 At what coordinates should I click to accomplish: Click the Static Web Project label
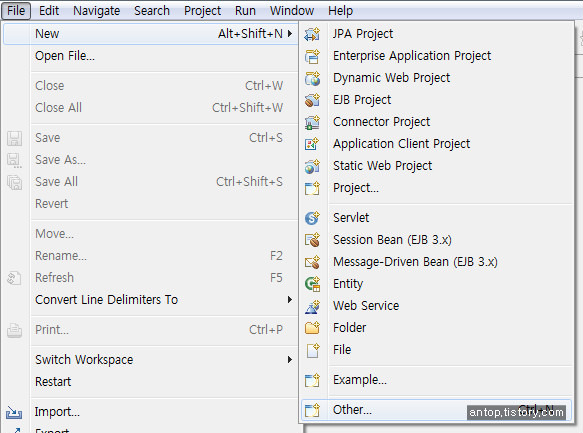[x=383, y=166]
